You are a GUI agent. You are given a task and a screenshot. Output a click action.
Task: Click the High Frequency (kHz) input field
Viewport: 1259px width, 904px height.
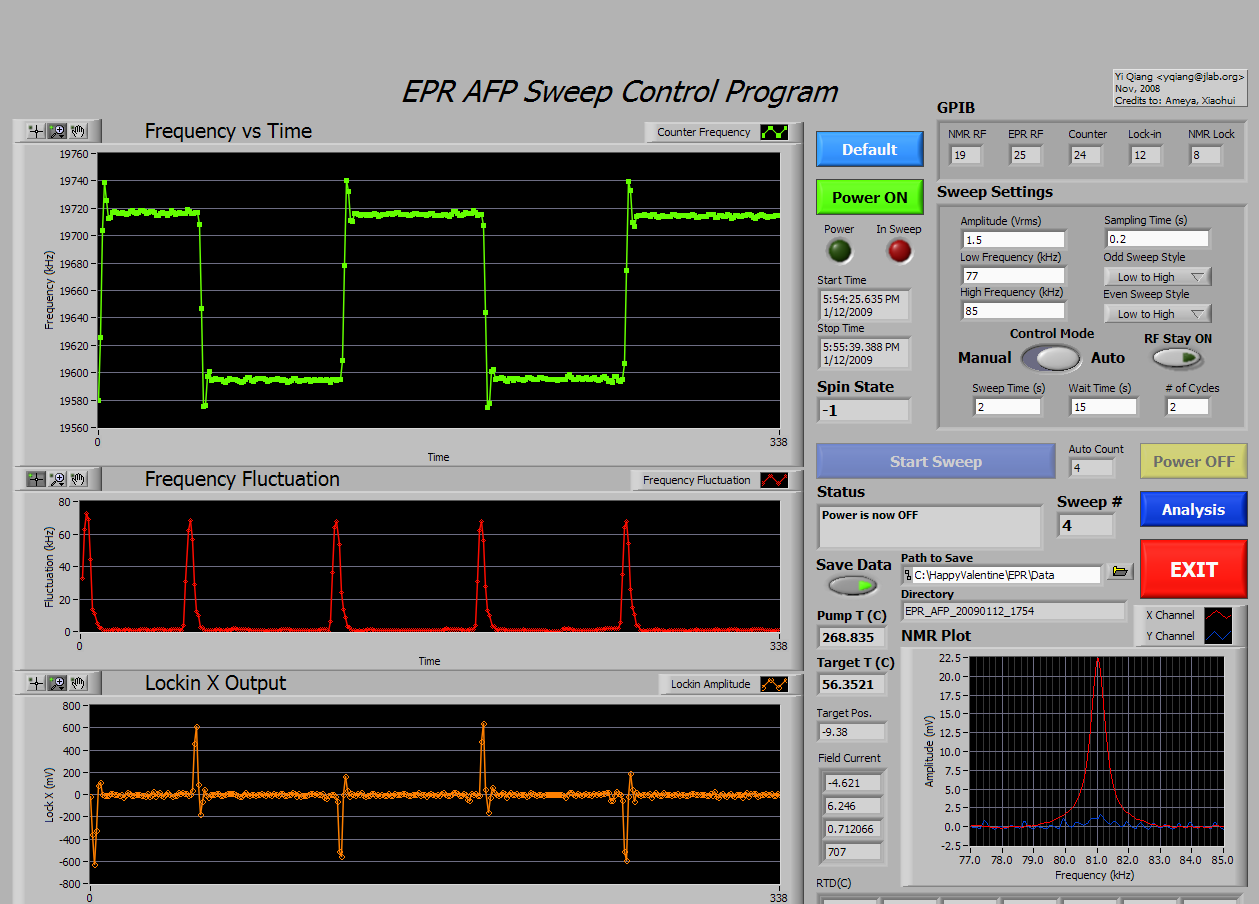(1013, 310)
